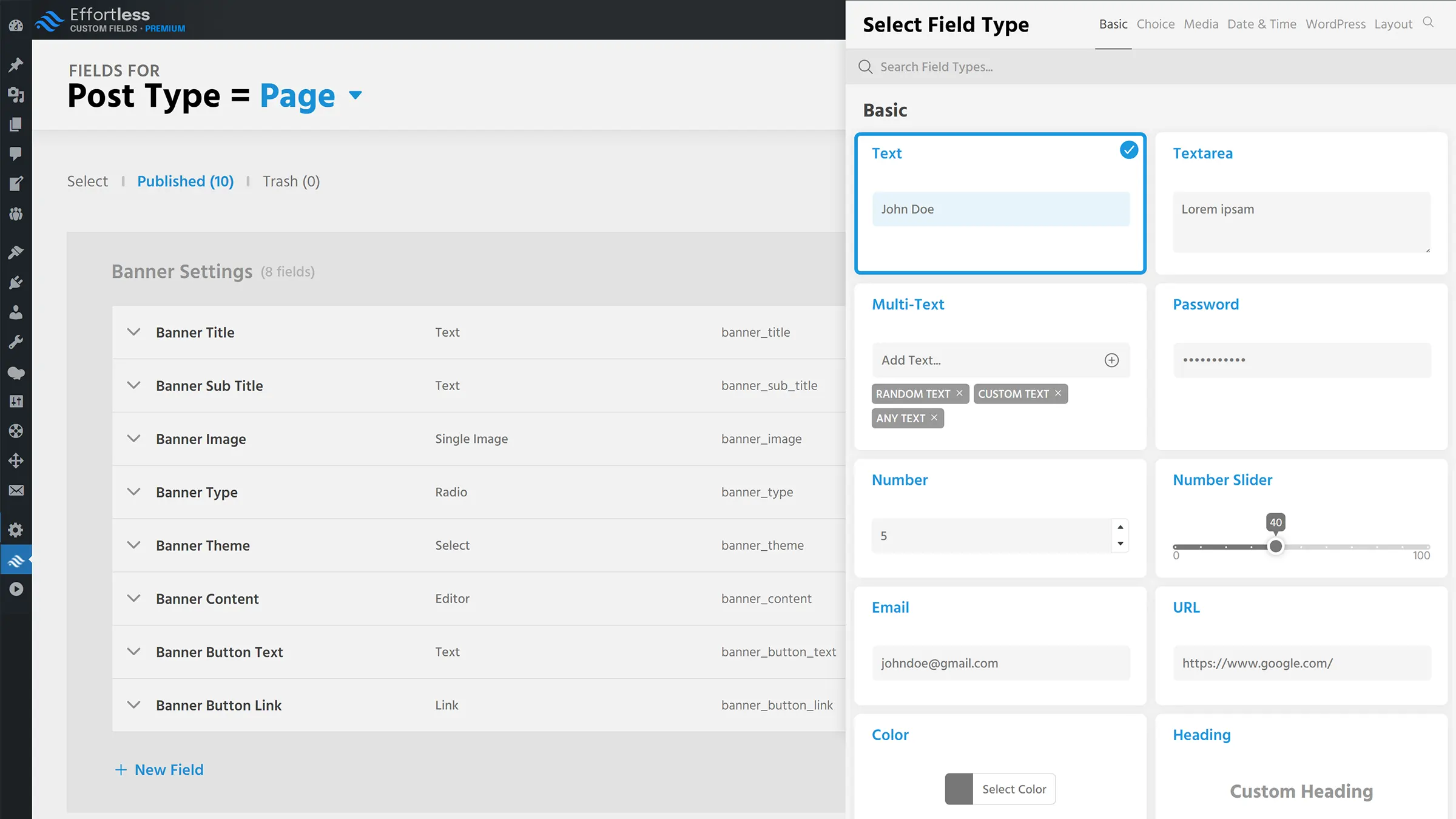Image resolution: width=1456 pixels, height=819 pixels.
Task: Remove the CUSTOM TEXT tag
Action: point(1057,393)
